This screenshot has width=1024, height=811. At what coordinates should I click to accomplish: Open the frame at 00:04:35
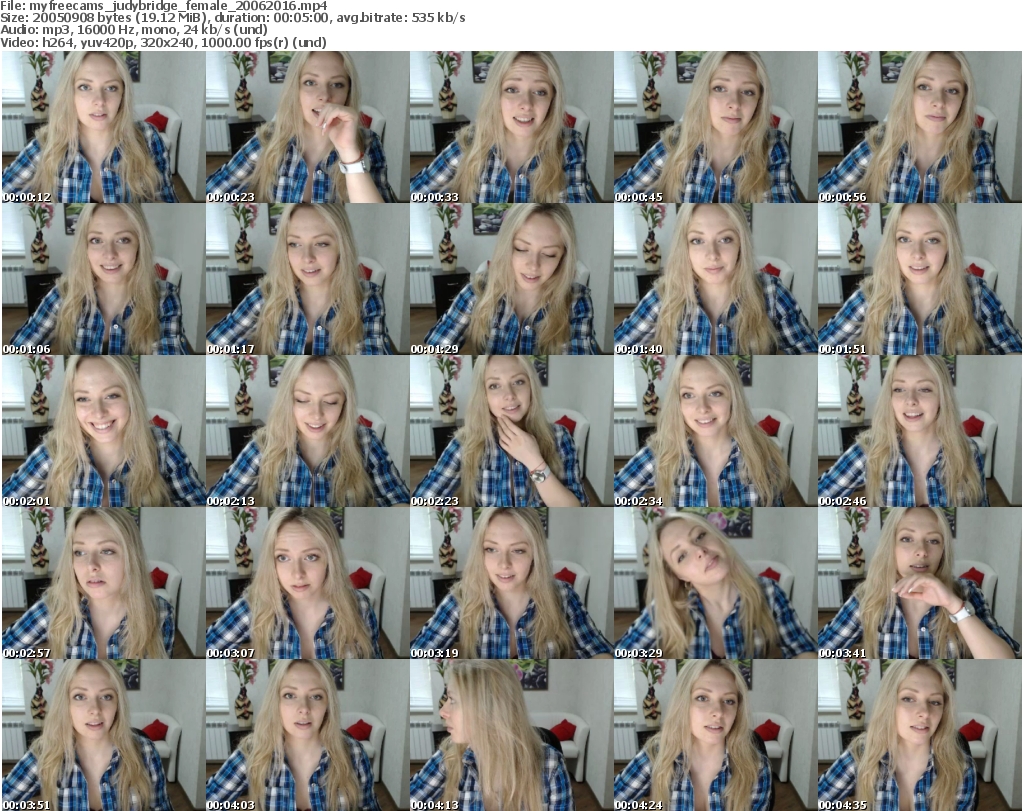coord(920,735)
